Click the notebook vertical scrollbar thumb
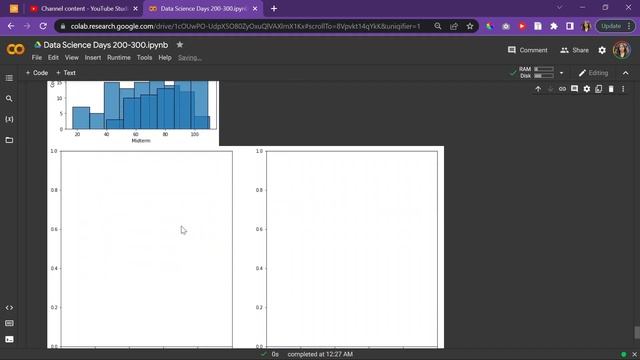 coord(636,332)
